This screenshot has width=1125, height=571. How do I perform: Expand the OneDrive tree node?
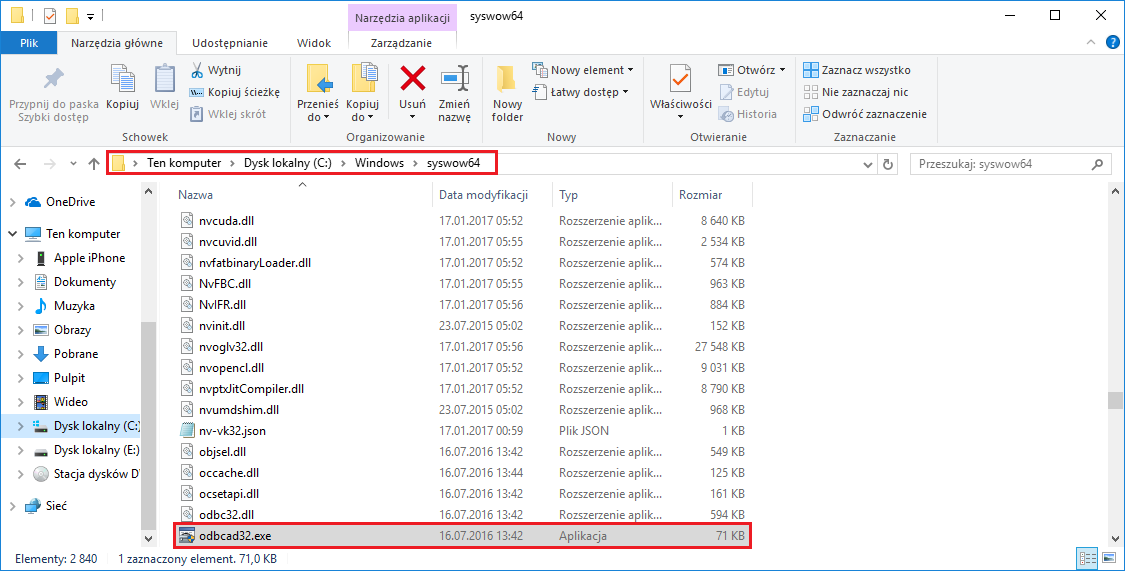pos(12,202)
